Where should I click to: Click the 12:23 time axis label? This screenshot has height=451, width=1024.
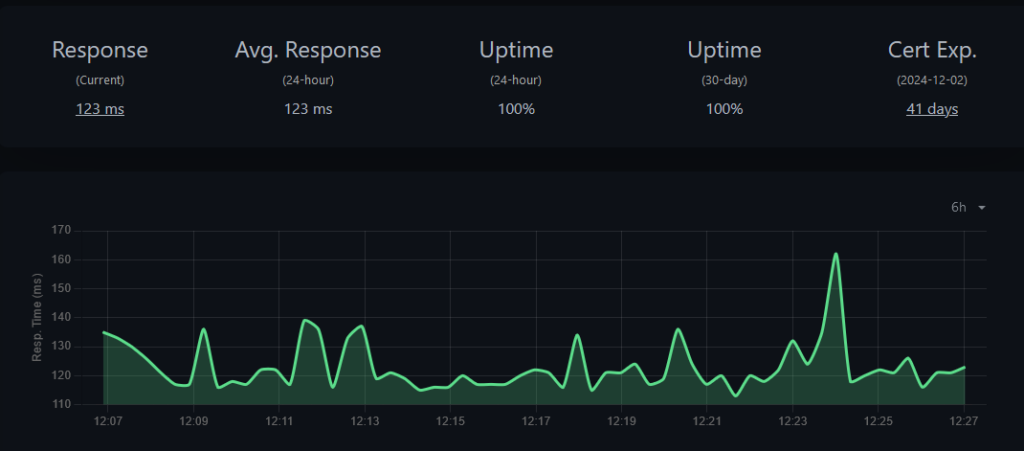tap(793, 420)
